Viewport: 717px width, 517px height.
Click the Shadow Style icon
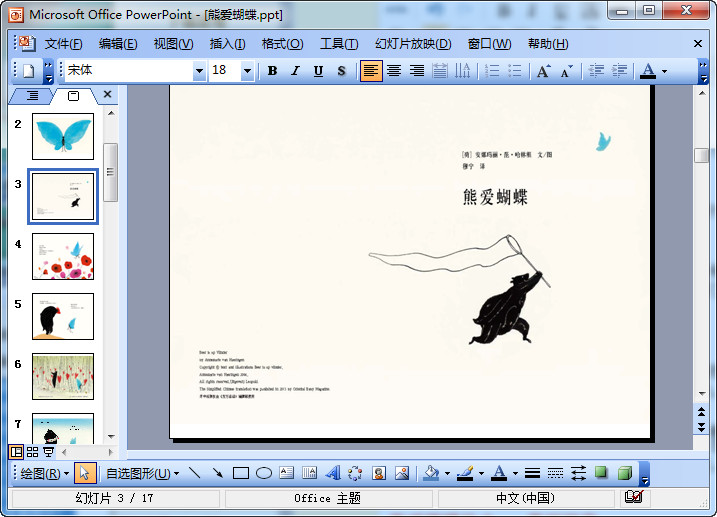601,473
